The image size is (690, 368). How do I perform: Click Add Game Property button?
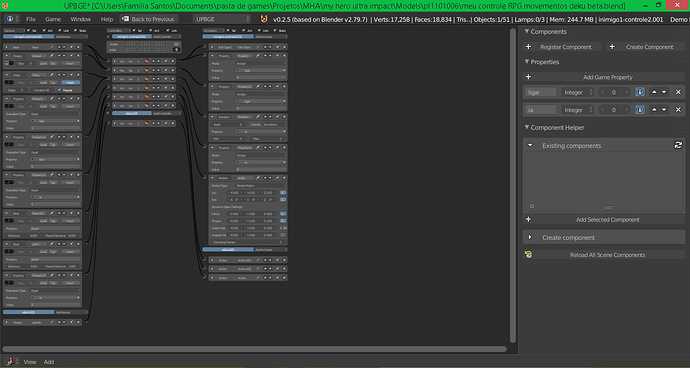point(604,77)
